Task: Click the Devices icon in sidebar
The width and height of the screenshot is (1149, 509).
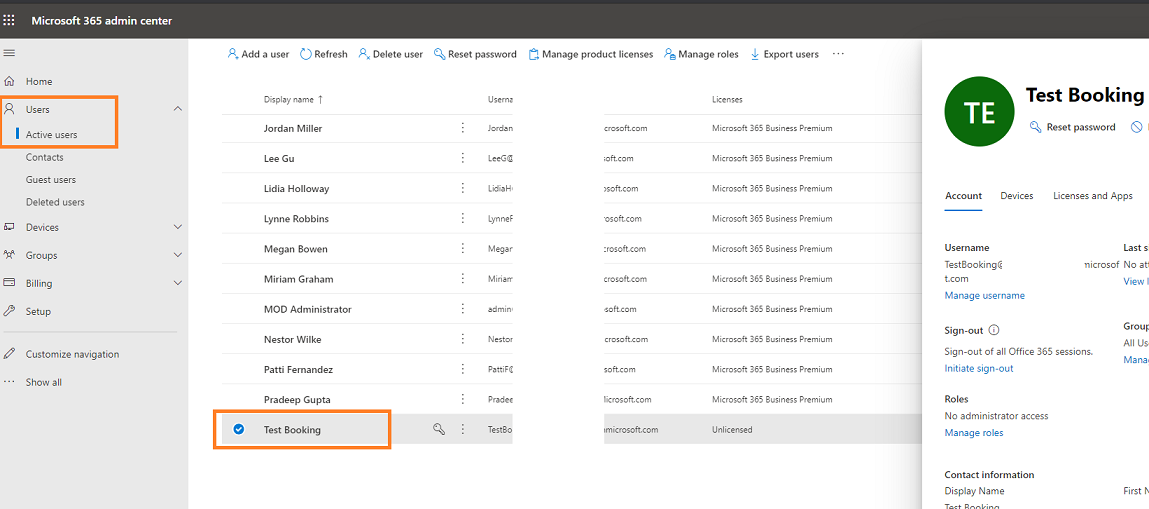Action: (10, 227)
